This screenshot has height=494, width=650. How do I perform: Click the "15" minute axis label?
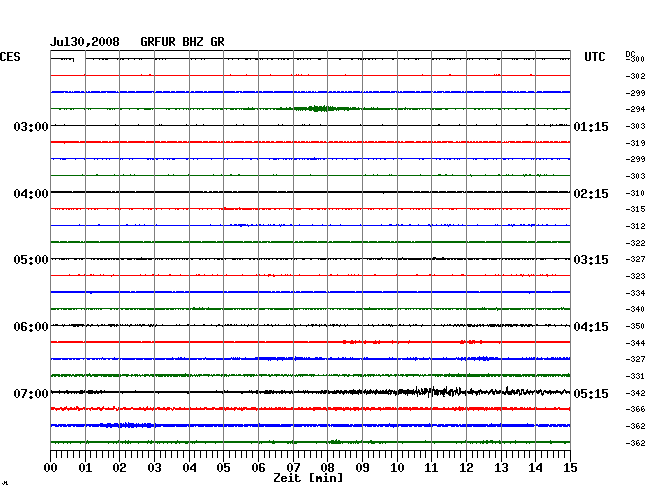click(570, 468)
